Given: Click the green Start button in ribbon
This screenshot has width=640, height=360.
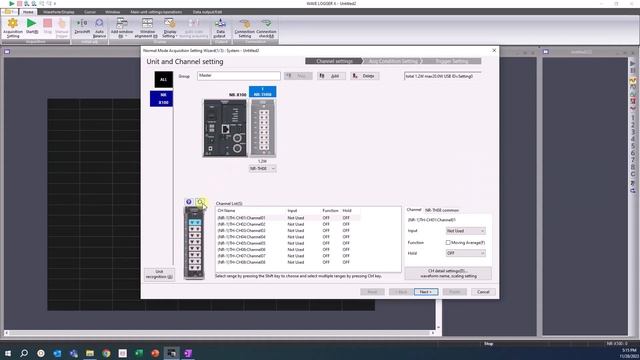Looking at the screenshot, I should [32, 26].
